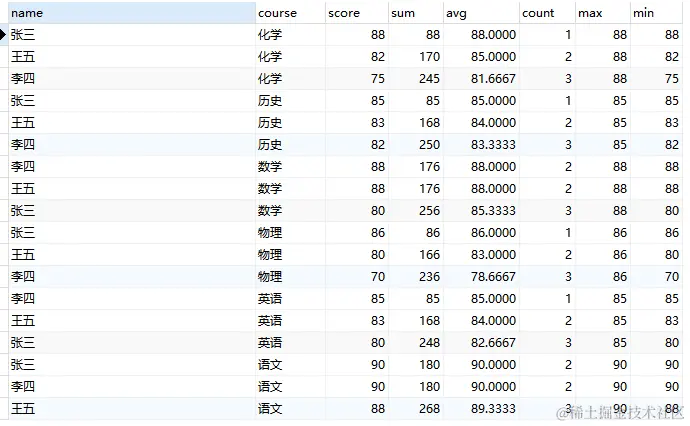Select score cell 86 in 物理 row
The image size is (690, 426).
356,233
